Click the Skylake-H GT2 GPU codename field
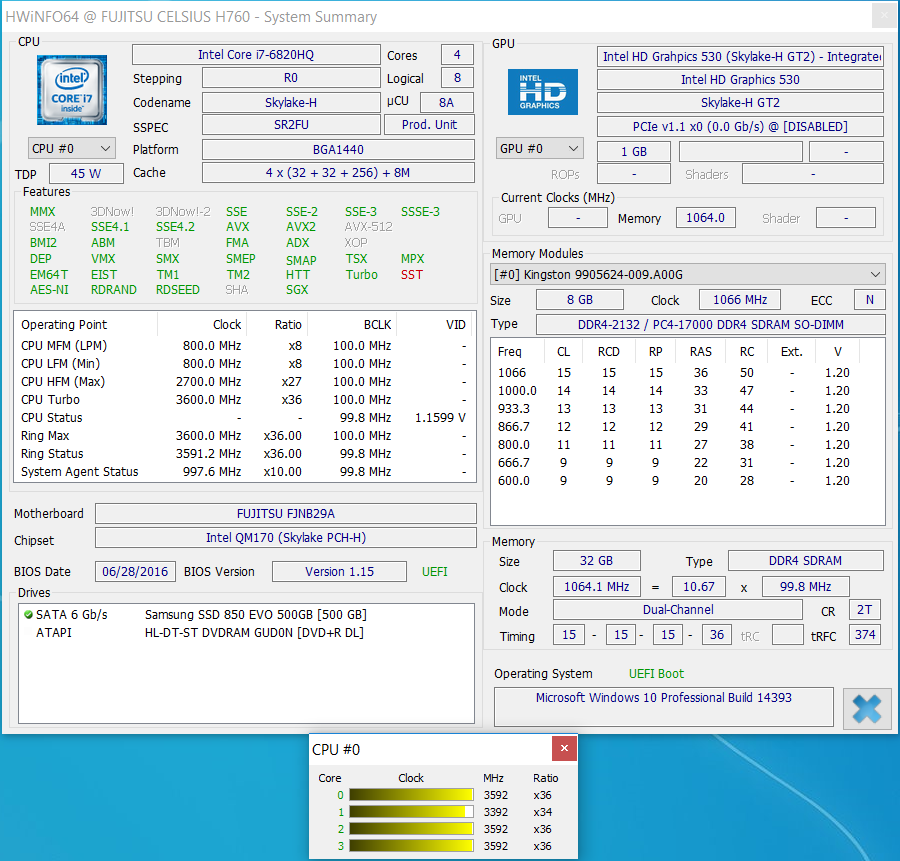Viewport: 900px width, 861px height. click(740, 103)
